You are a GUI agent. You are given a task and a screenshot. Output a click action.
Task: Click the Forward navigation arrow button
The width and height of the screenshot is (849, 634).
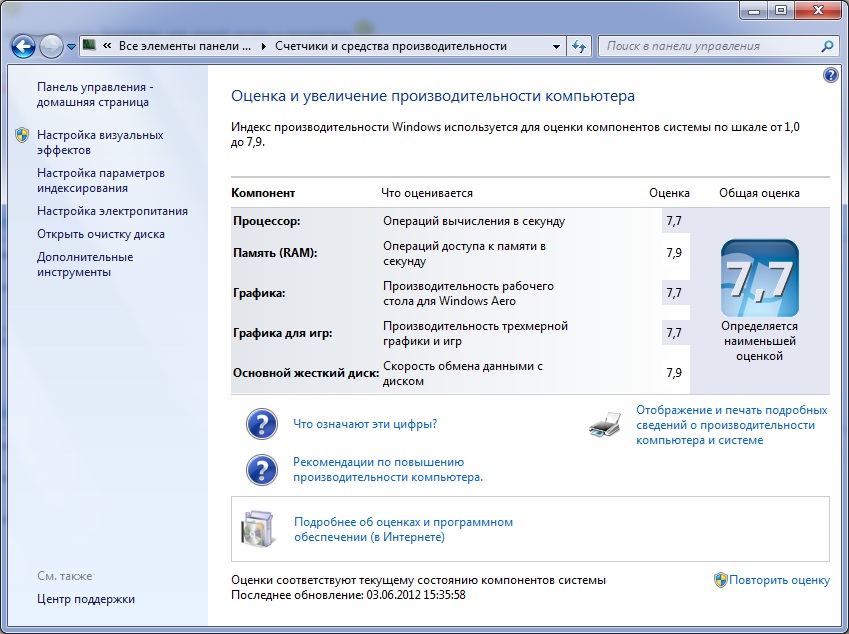tap(51, 46)
